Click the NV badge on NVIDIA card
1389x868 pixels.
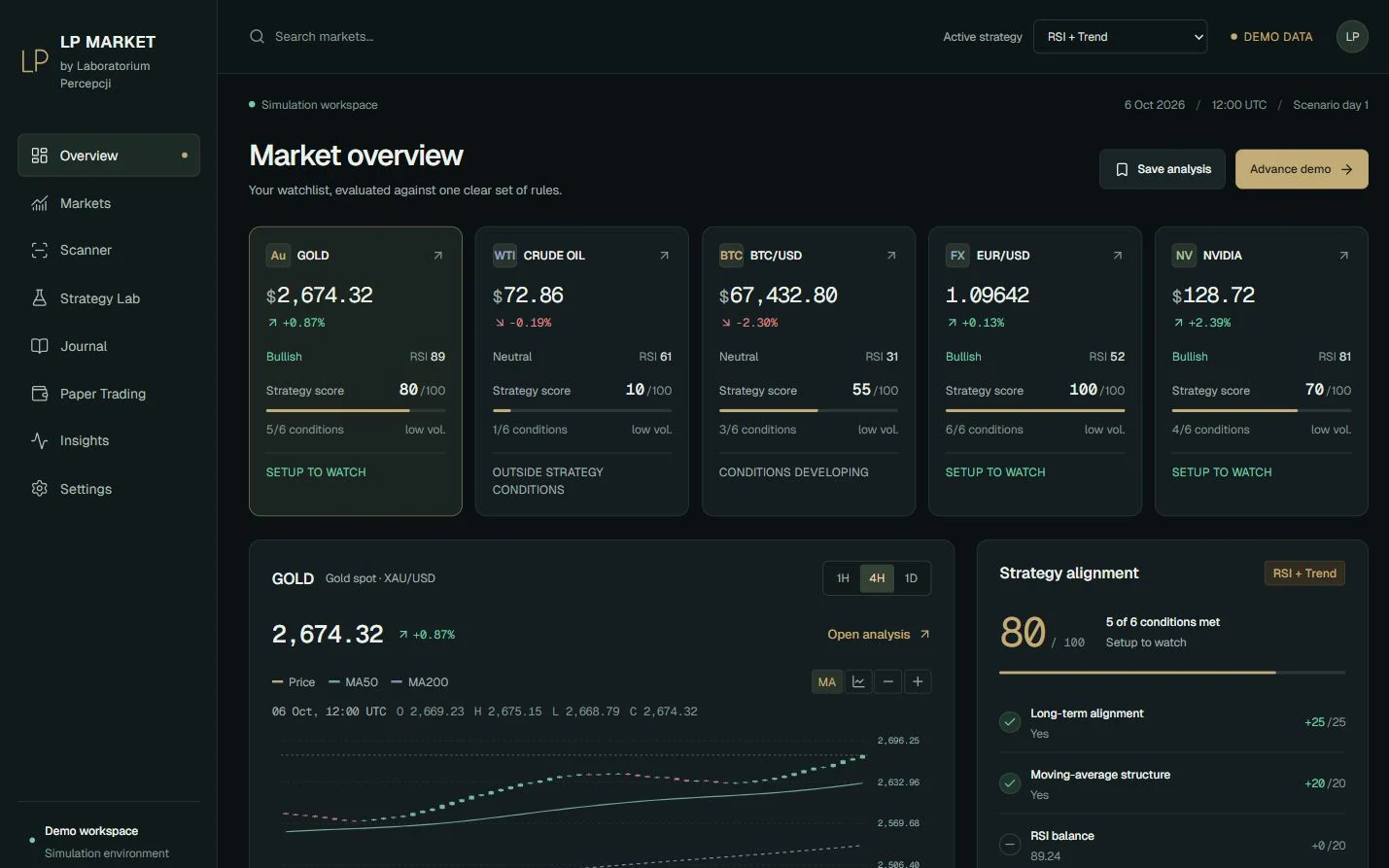[x=1184, y=256]
